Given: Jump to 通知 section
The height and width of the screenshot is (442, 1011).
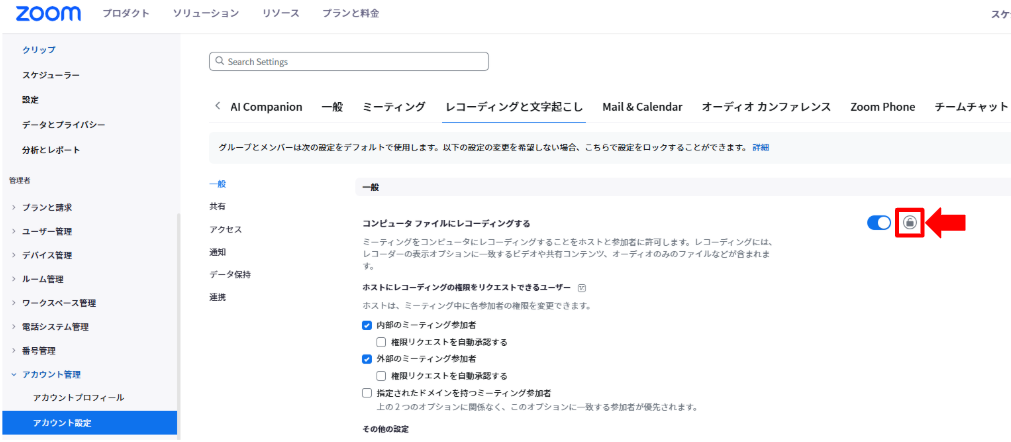Looking at the screenshot, I should click(x=217, y=252).
